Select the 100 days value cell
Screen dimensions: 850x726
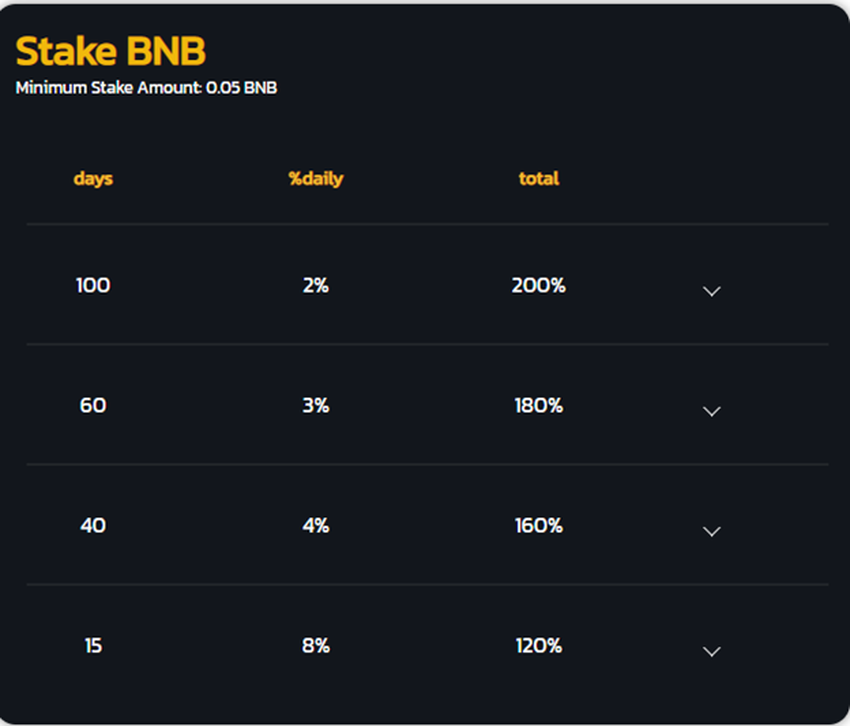click(93, 286)
